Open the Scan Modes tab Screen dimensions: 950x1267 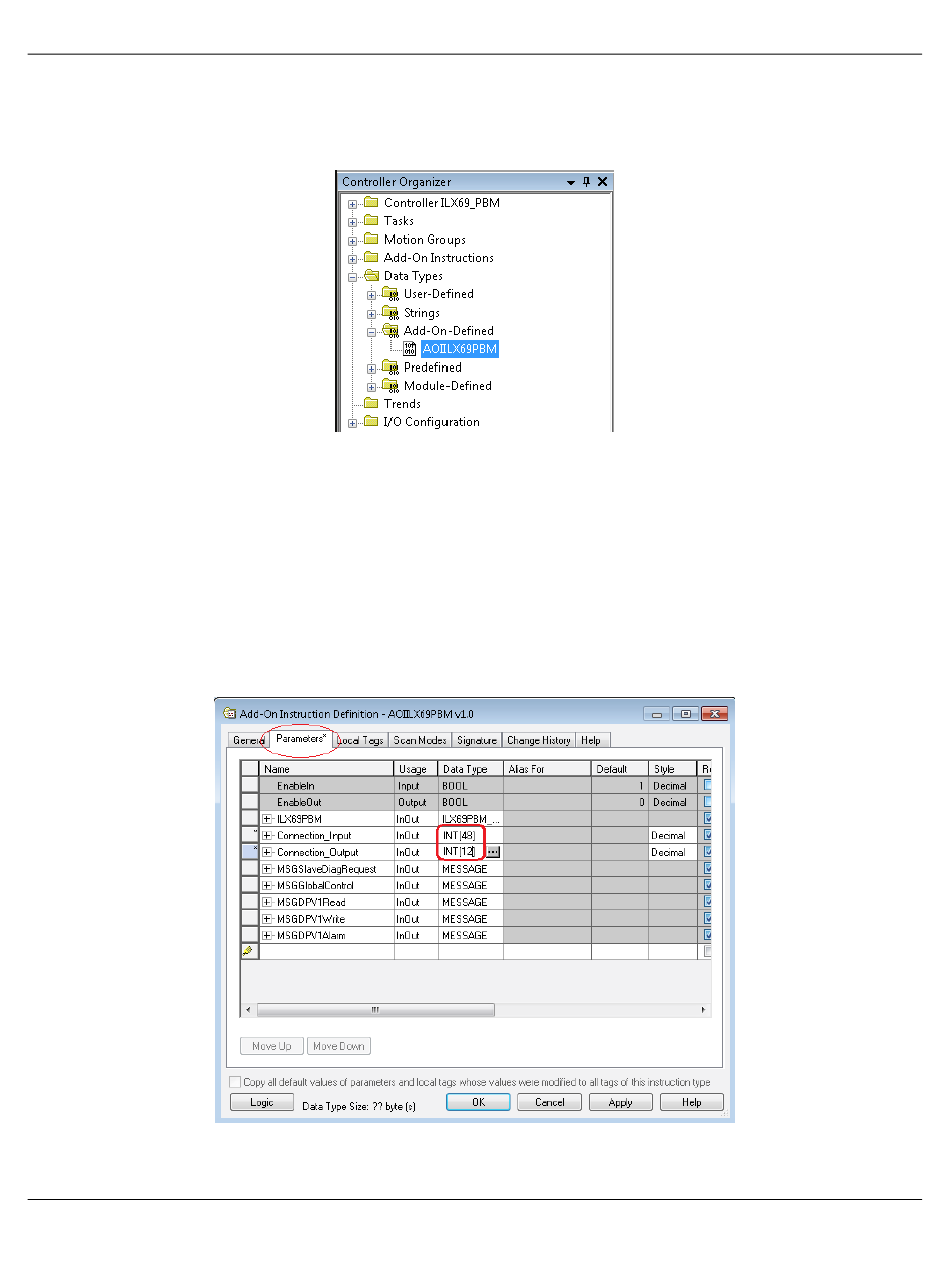420,740
